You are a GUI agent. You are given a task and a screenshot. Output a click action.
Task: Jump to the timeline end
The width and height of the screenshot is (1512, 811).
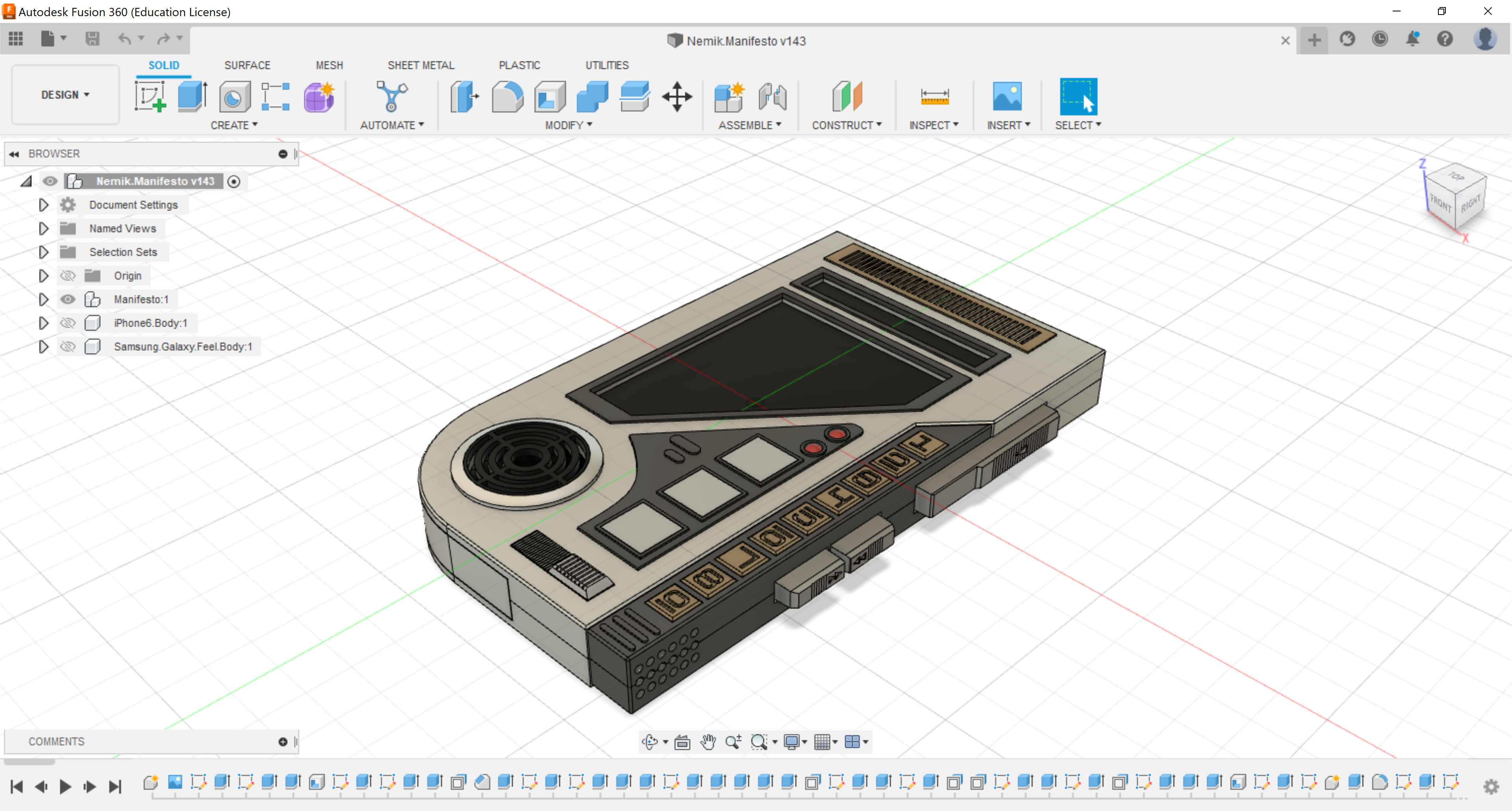point(115,786)
